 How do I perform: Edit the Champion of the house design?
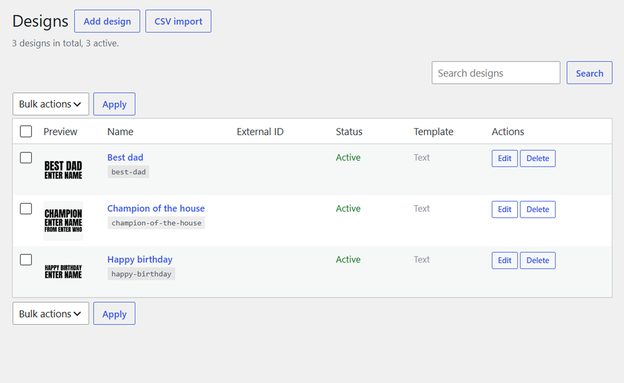[505, 209]
